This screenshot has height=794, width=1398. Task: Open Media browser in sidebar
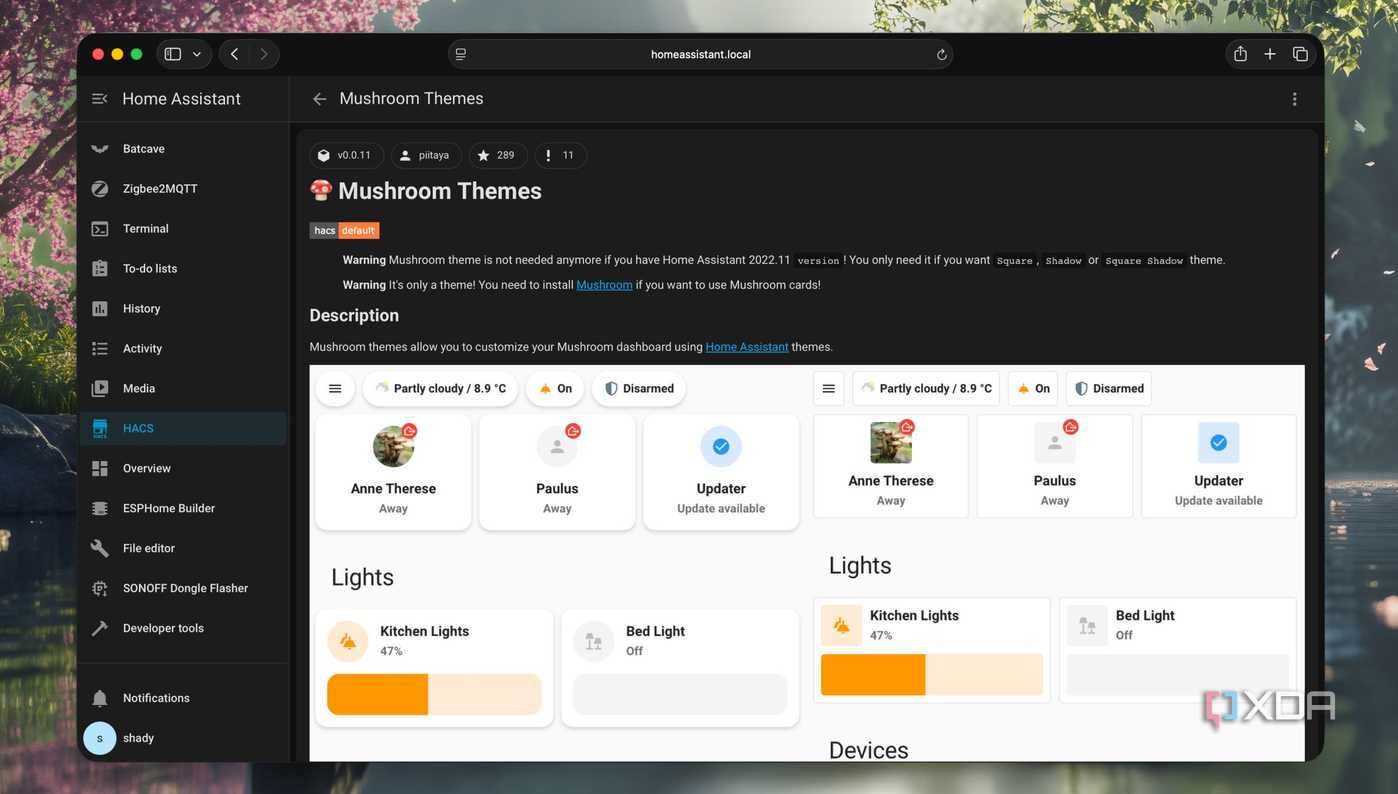point(183,389)
